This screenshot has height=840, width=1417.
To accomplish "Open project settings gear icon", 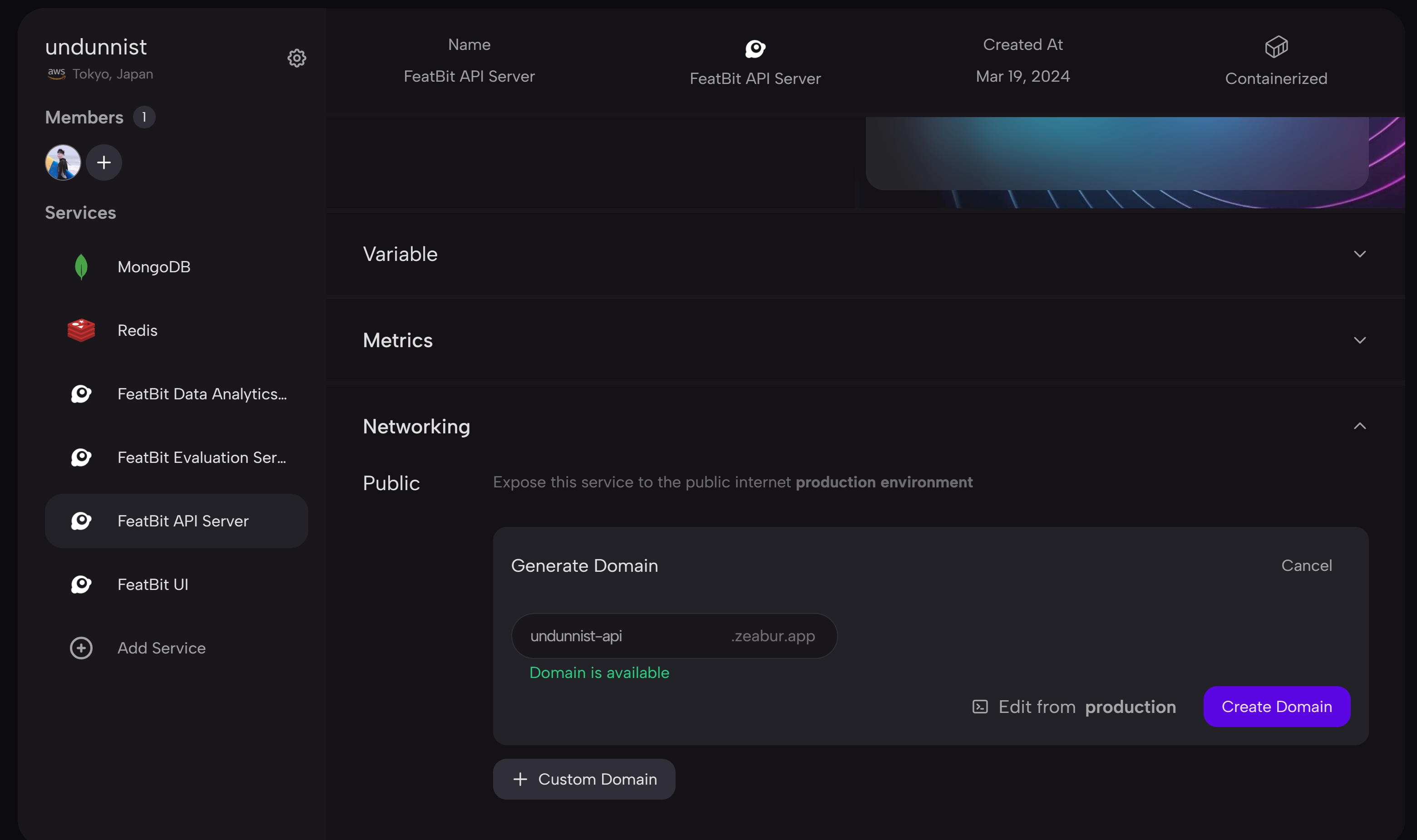I will [x=296, y=58].
